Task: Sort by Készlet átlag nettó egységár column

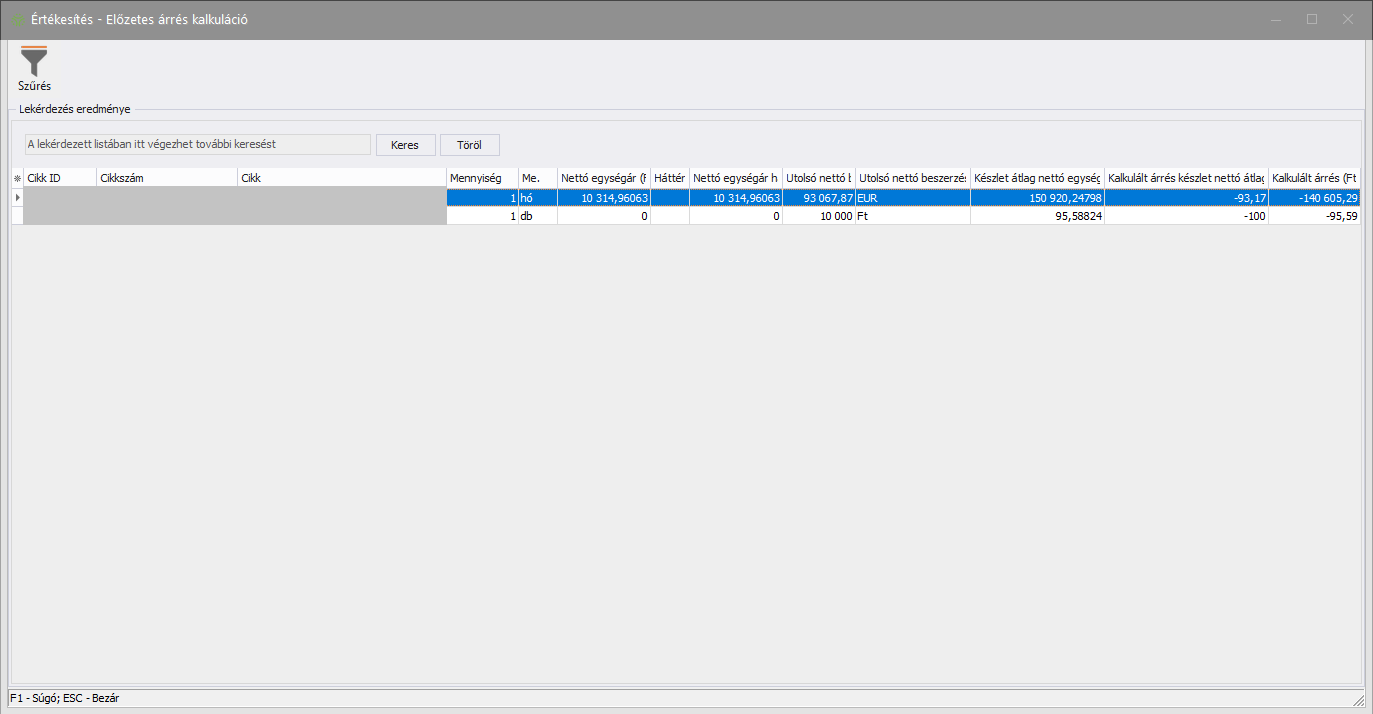Action: pos(1036,178)
